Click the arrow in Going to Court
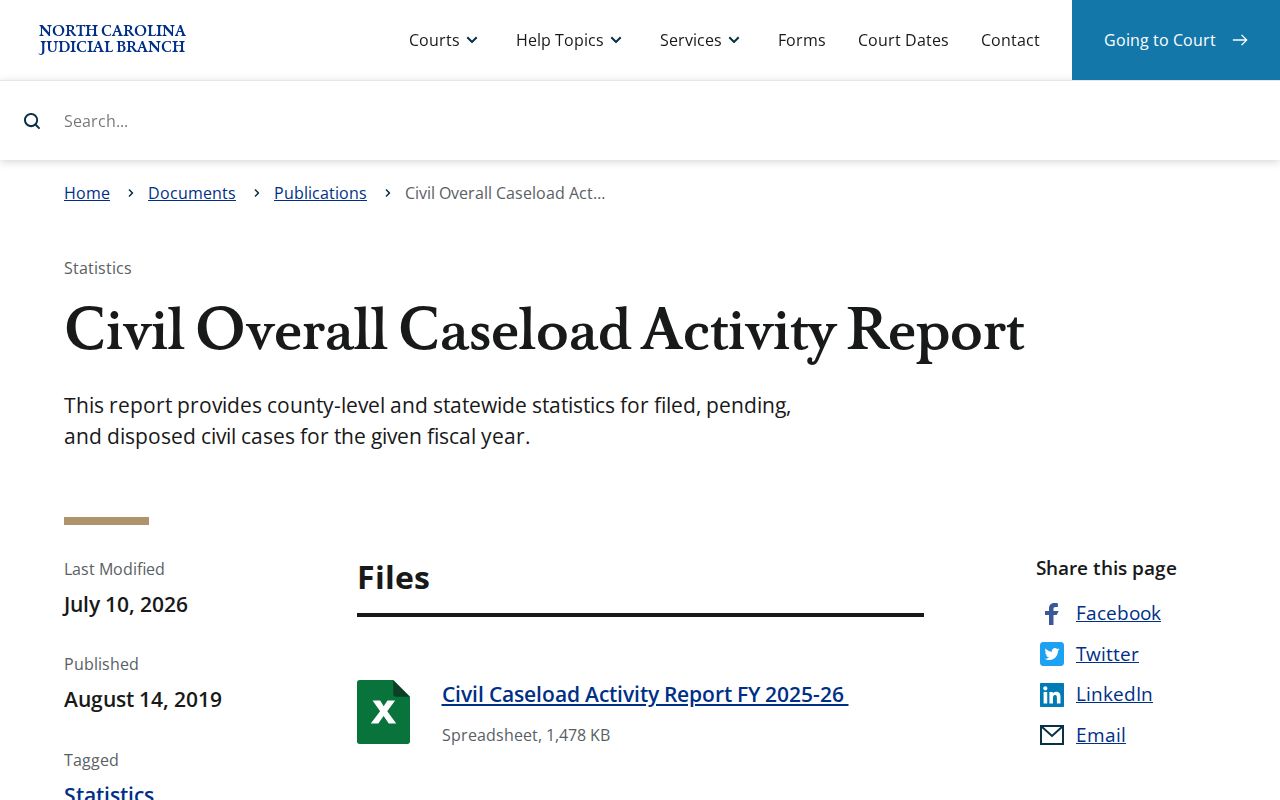This screenshot has height=800, width=1280. click(x=1240, y=40)
